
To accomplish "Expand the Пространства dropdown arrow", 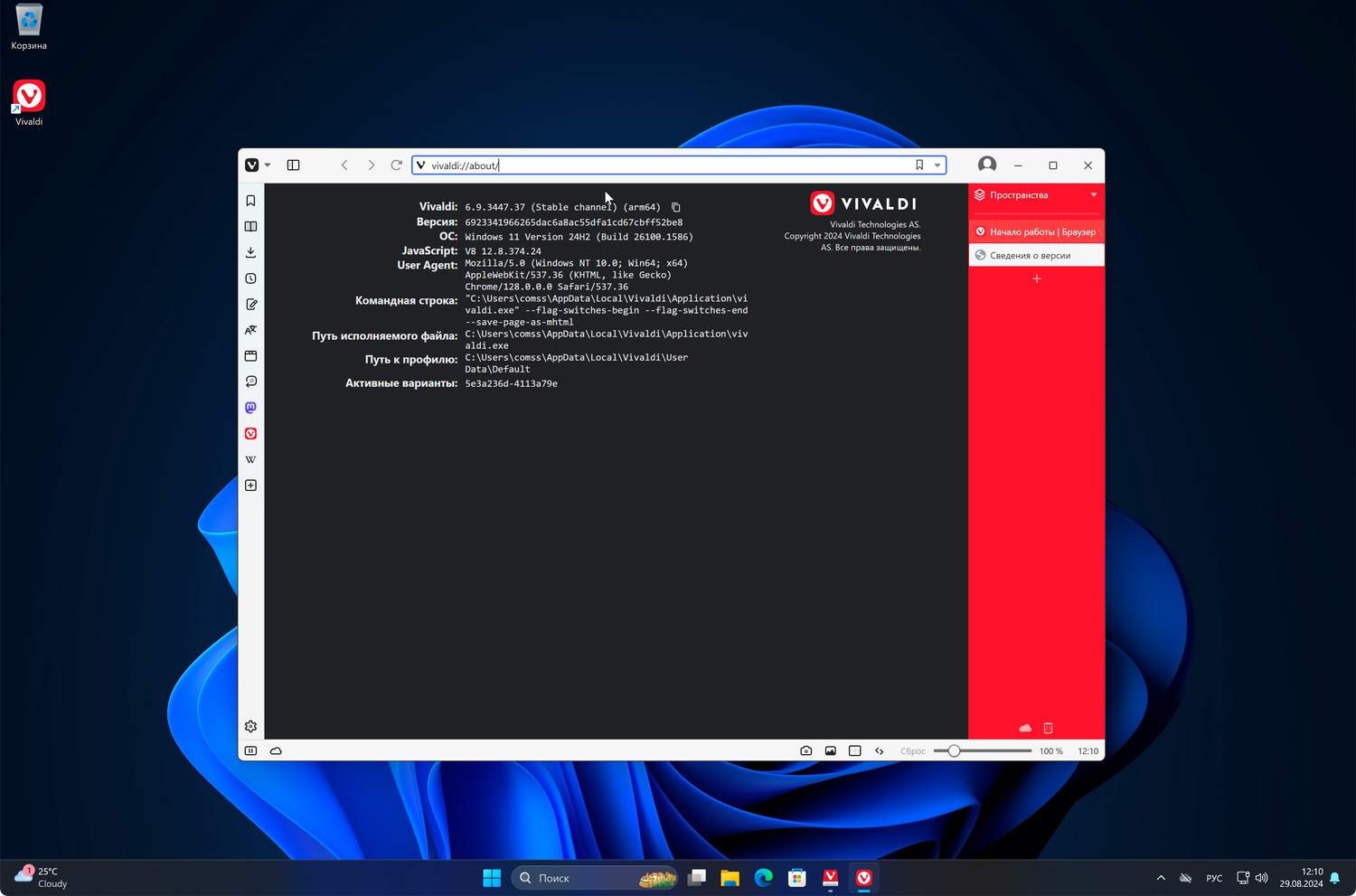I will point(1094,195).
